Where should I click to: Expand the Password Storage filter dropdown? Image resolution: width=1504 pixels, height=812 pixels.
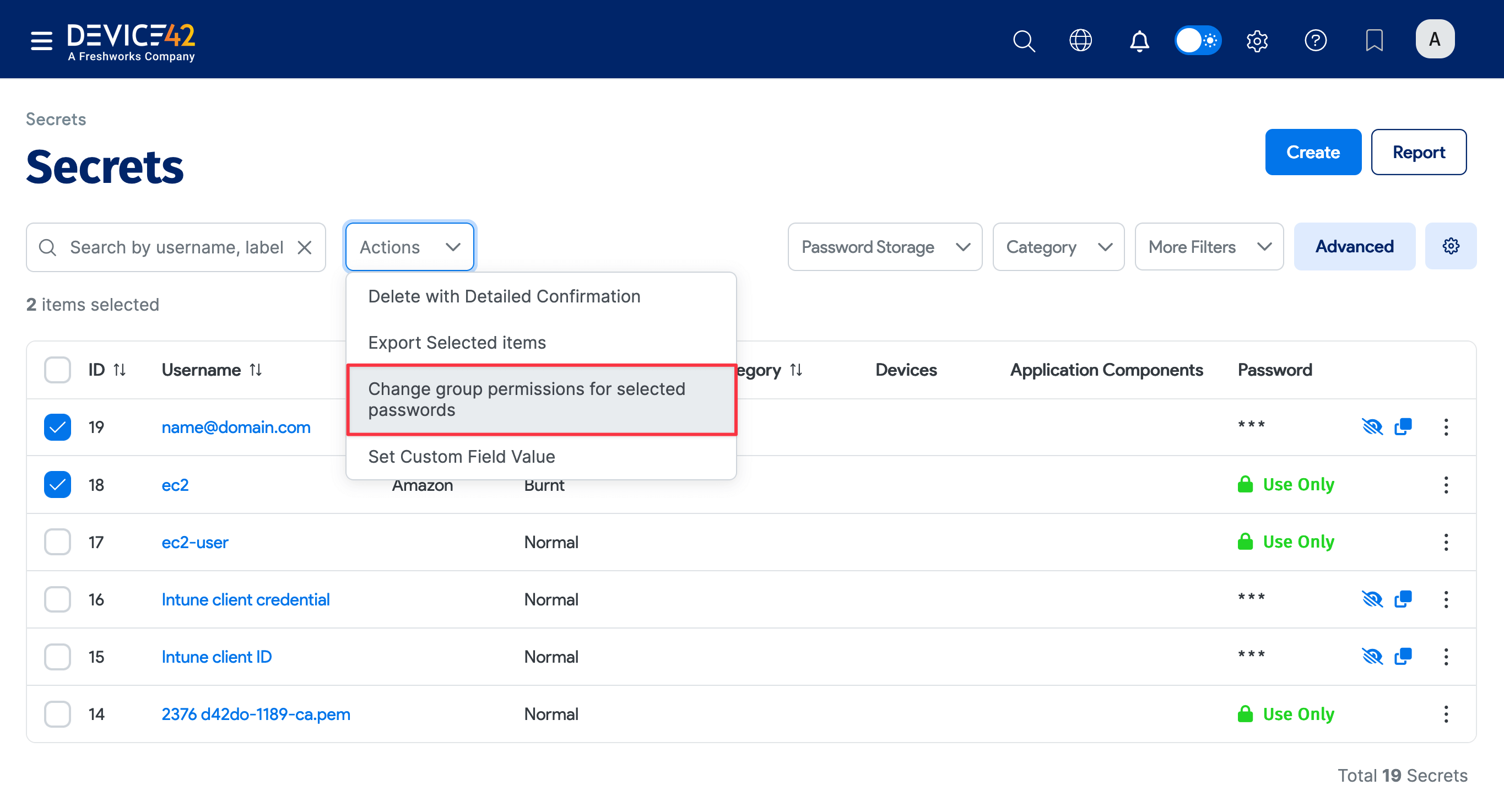[x=885, y=247]
